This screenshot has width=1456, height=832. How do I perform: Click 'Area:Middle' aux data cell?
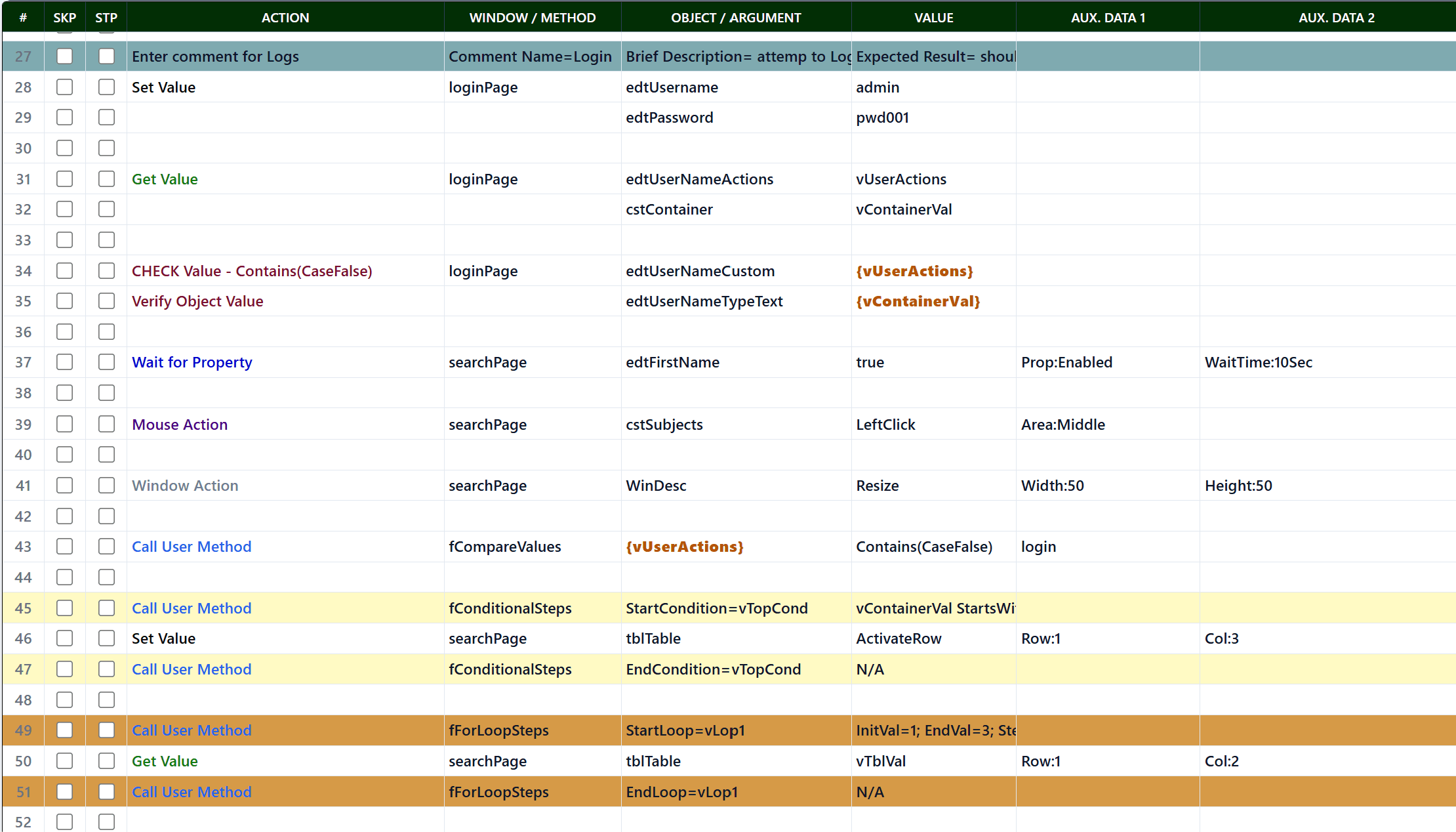pyautogui.click(x=1108, y=425)
